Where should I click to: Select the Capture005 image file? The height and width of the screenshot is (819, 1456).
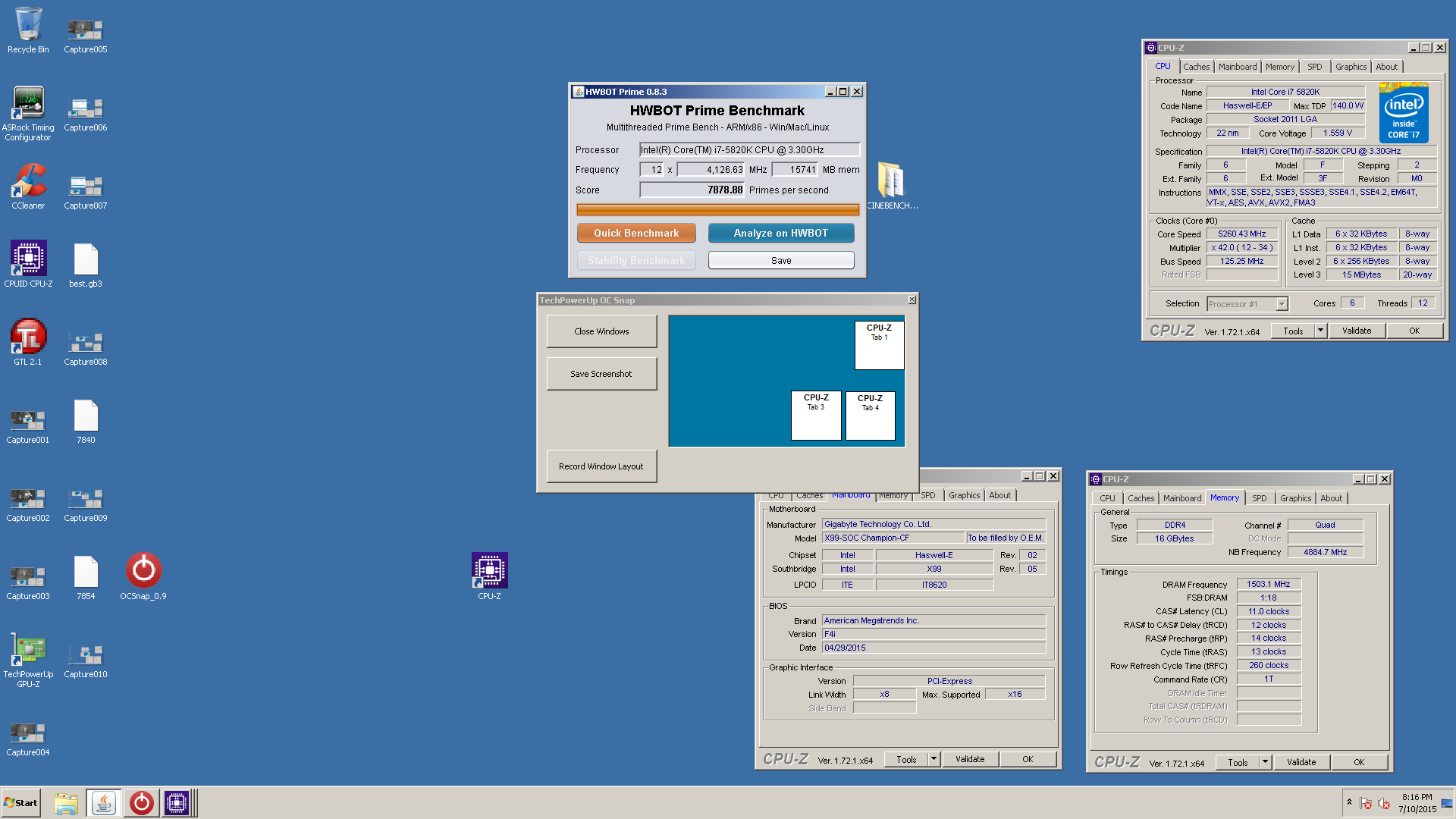click(86, 36)
